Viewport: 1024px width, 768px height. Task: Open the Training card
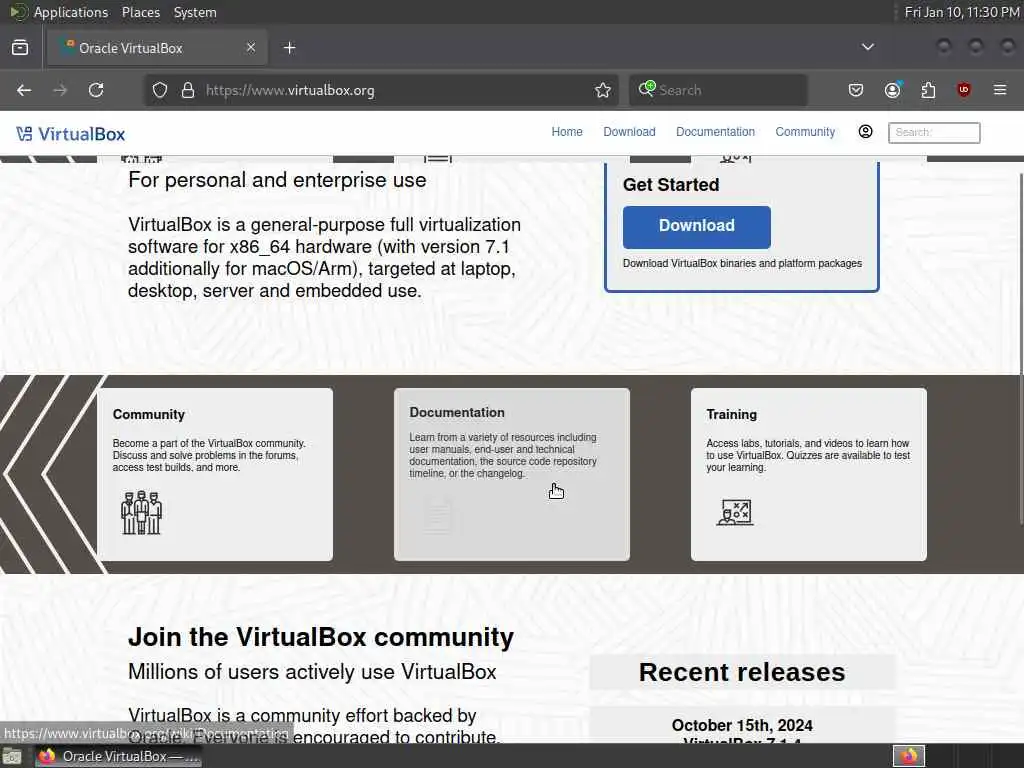point(808,475)
